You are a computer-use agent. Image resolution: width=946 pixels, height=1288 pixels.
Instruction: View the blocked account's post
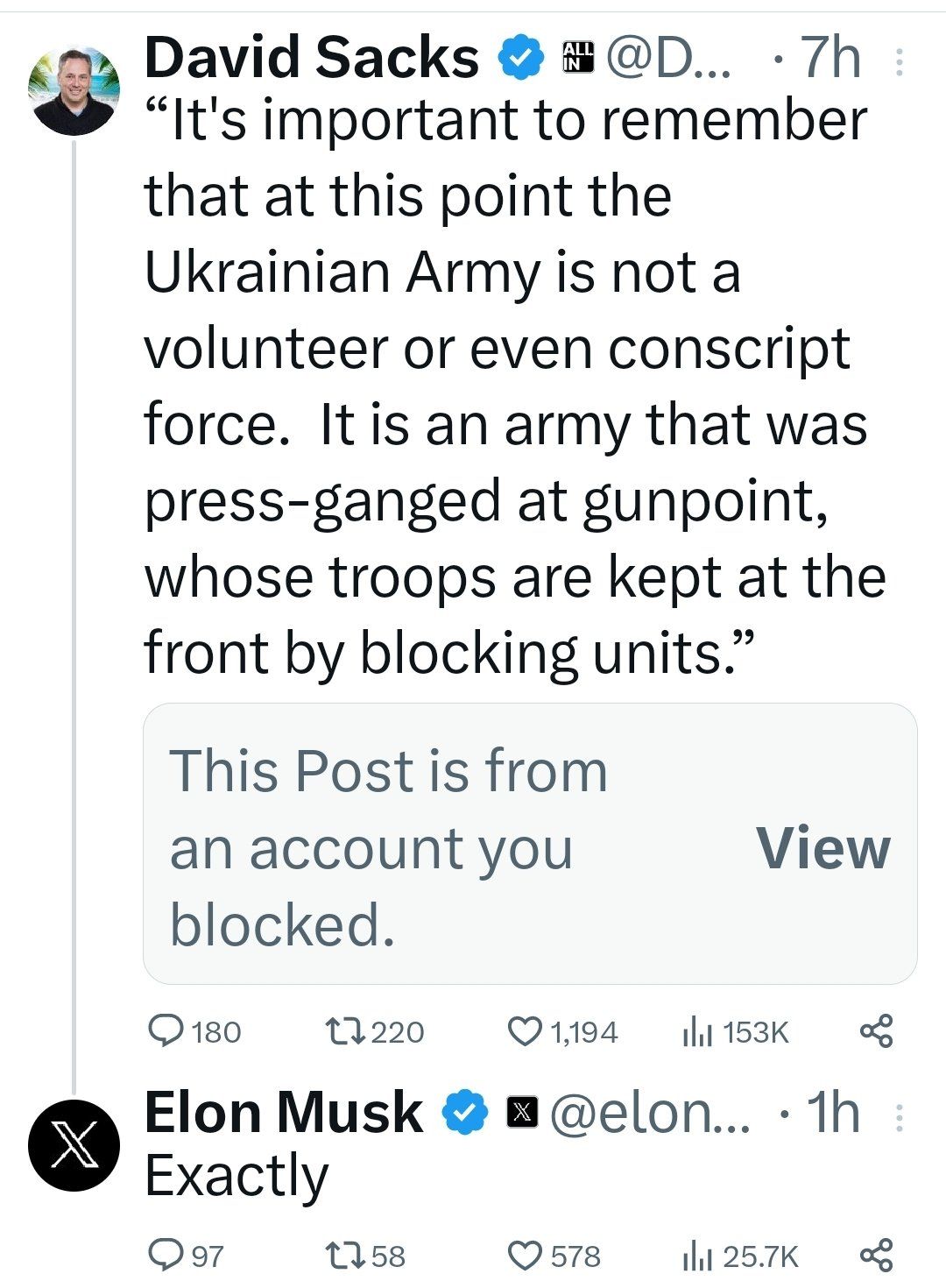[822, 848]
